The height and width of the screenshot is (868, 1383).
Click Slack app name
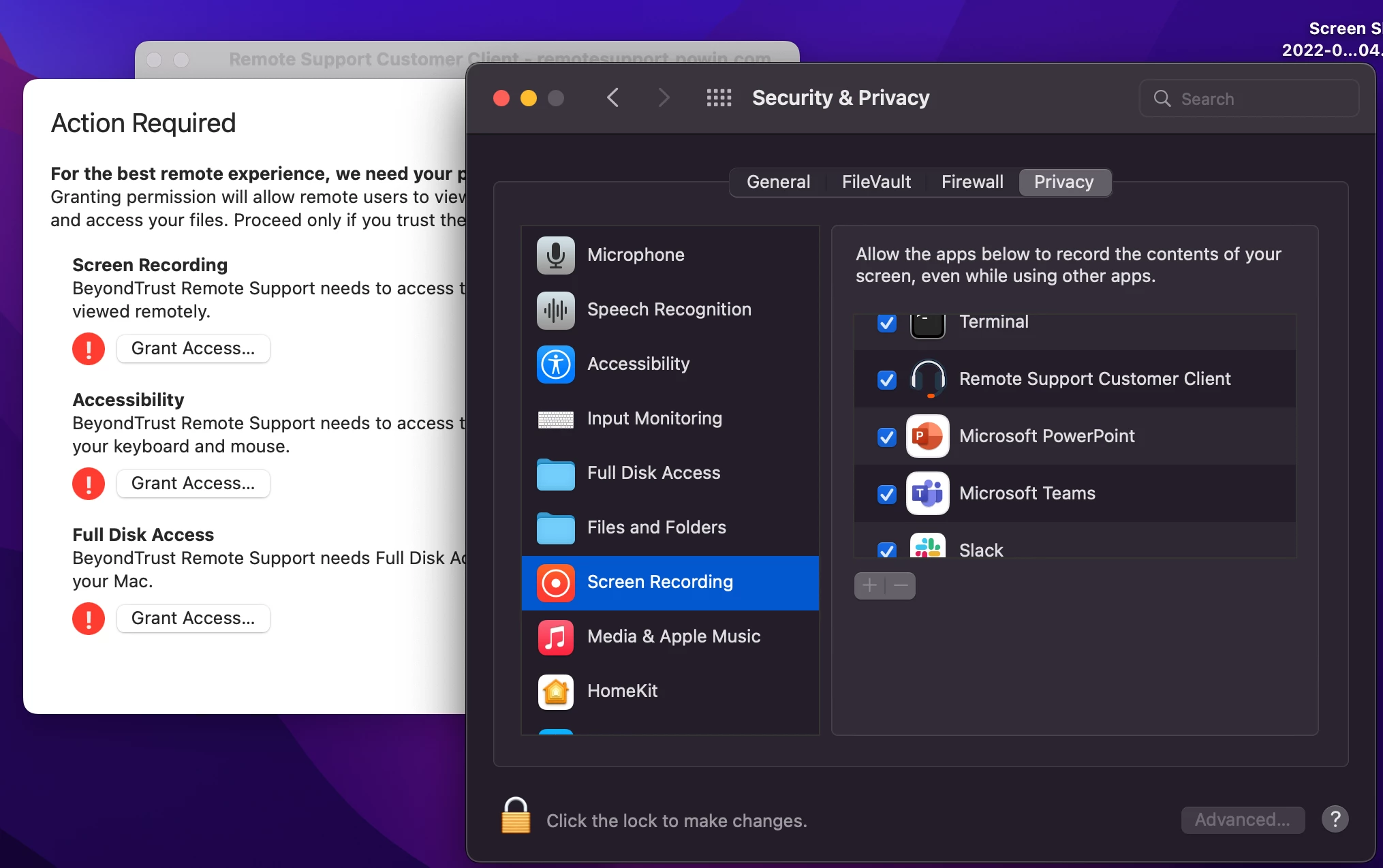980,550
